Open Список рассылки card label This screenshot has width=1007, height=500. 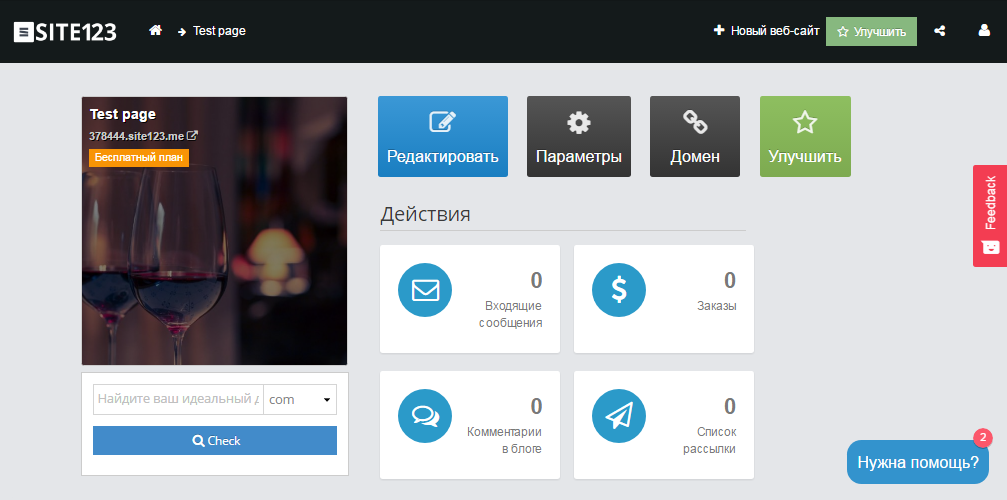[710, 440]
